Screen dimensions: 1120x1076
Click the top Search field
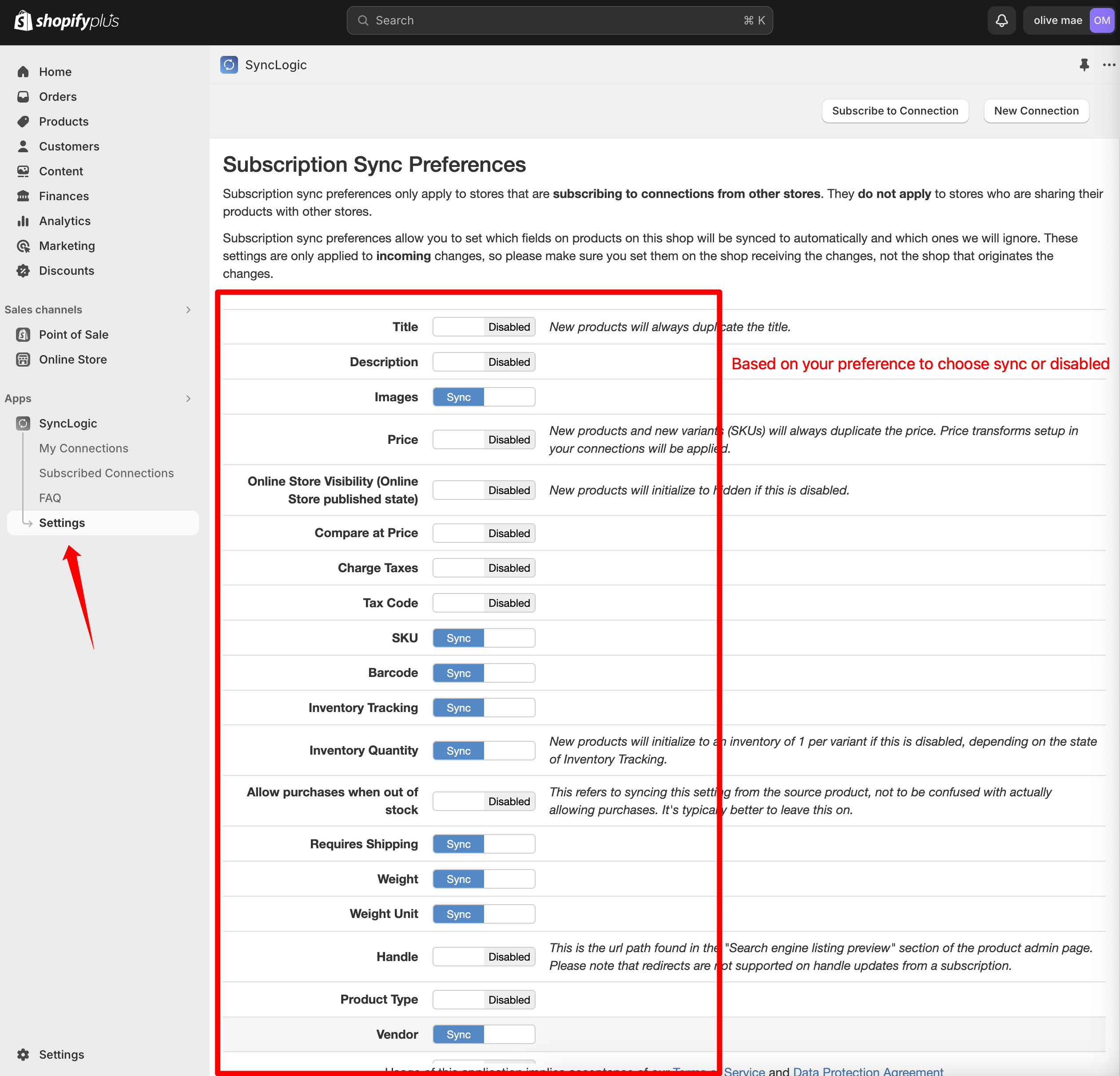560,20
